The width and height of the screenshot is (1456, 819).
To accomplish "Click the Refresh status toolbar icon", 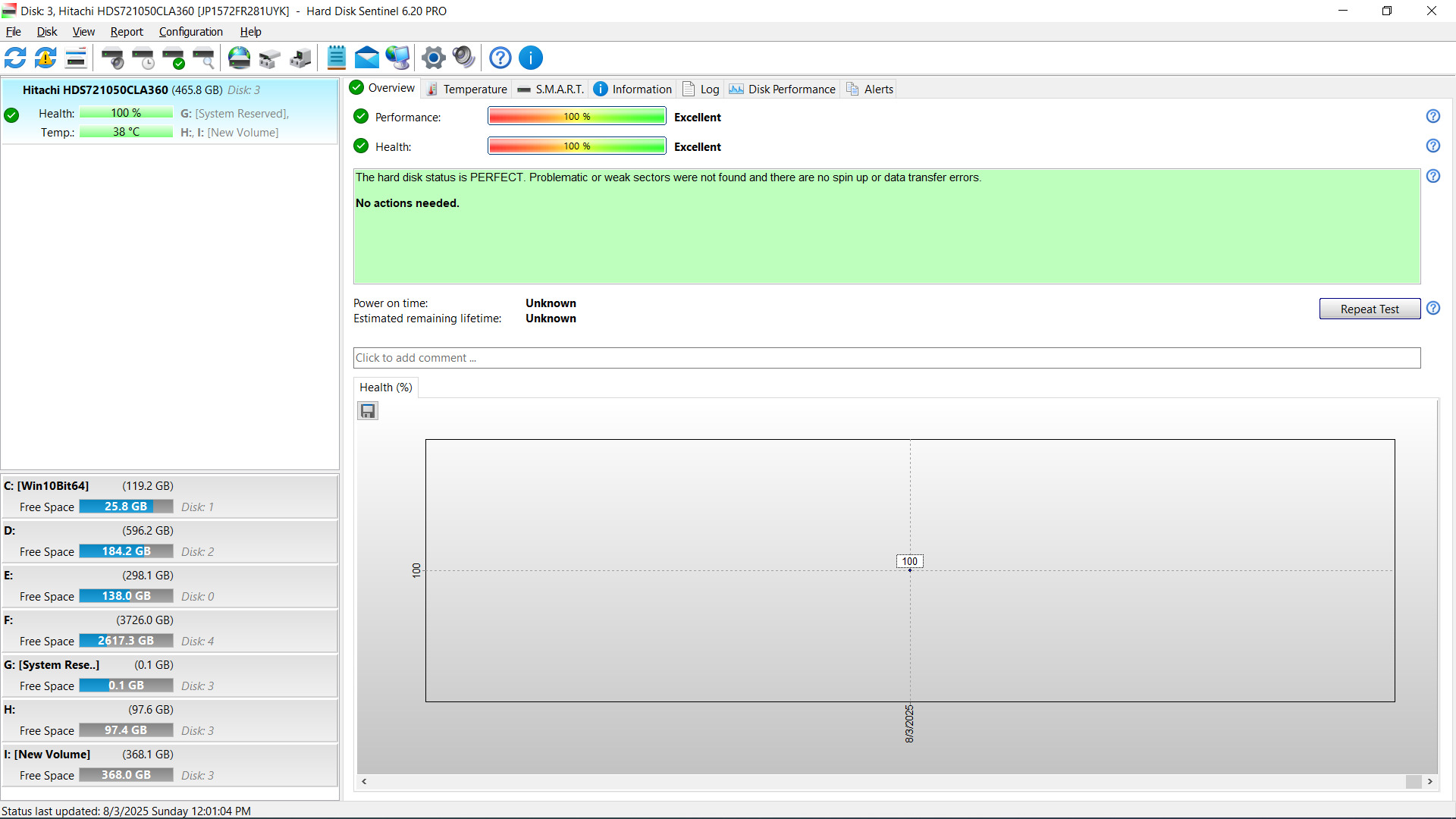I will tap(15, 58).
